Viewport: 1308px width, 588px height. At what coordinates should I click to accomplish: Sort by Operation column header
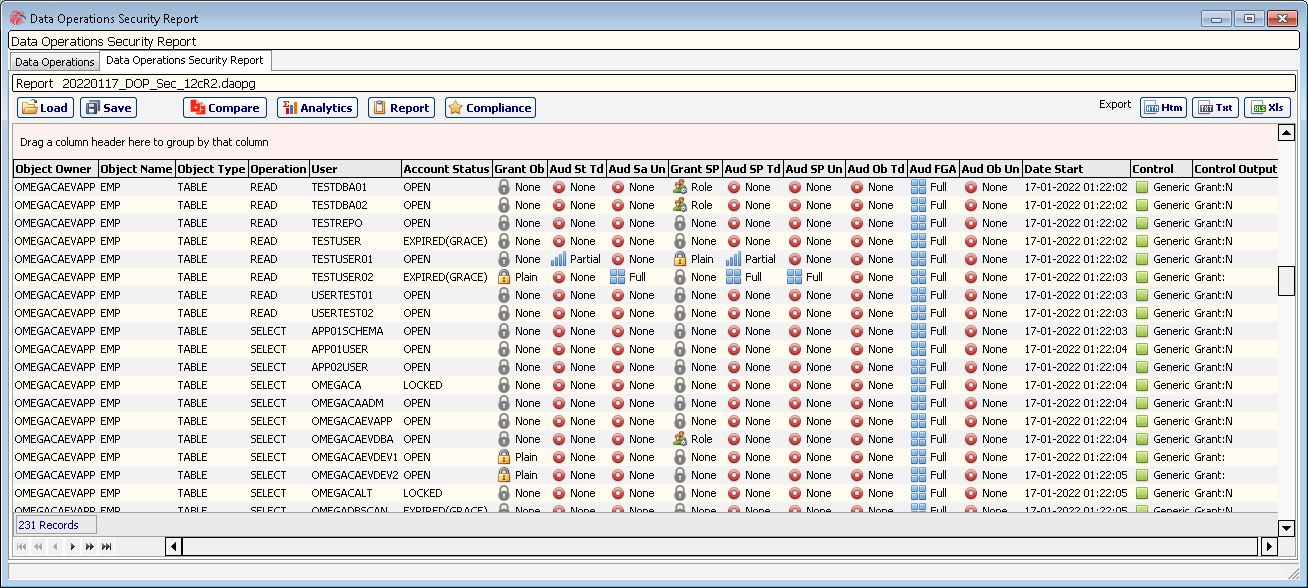tap(279, 169)
